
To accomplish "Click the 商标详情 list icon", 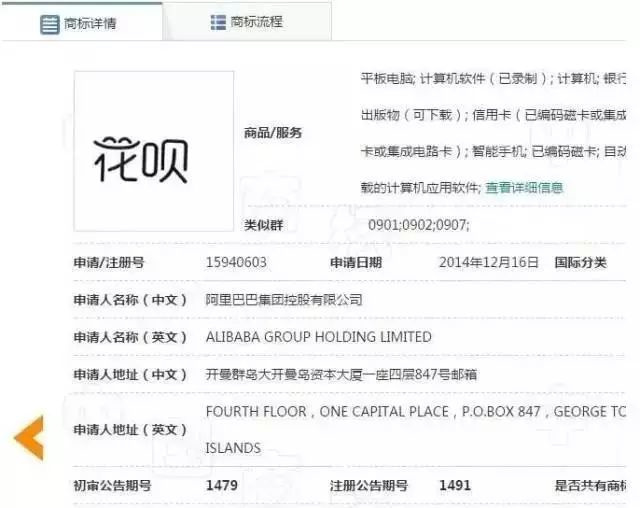I will click(50, 24).
